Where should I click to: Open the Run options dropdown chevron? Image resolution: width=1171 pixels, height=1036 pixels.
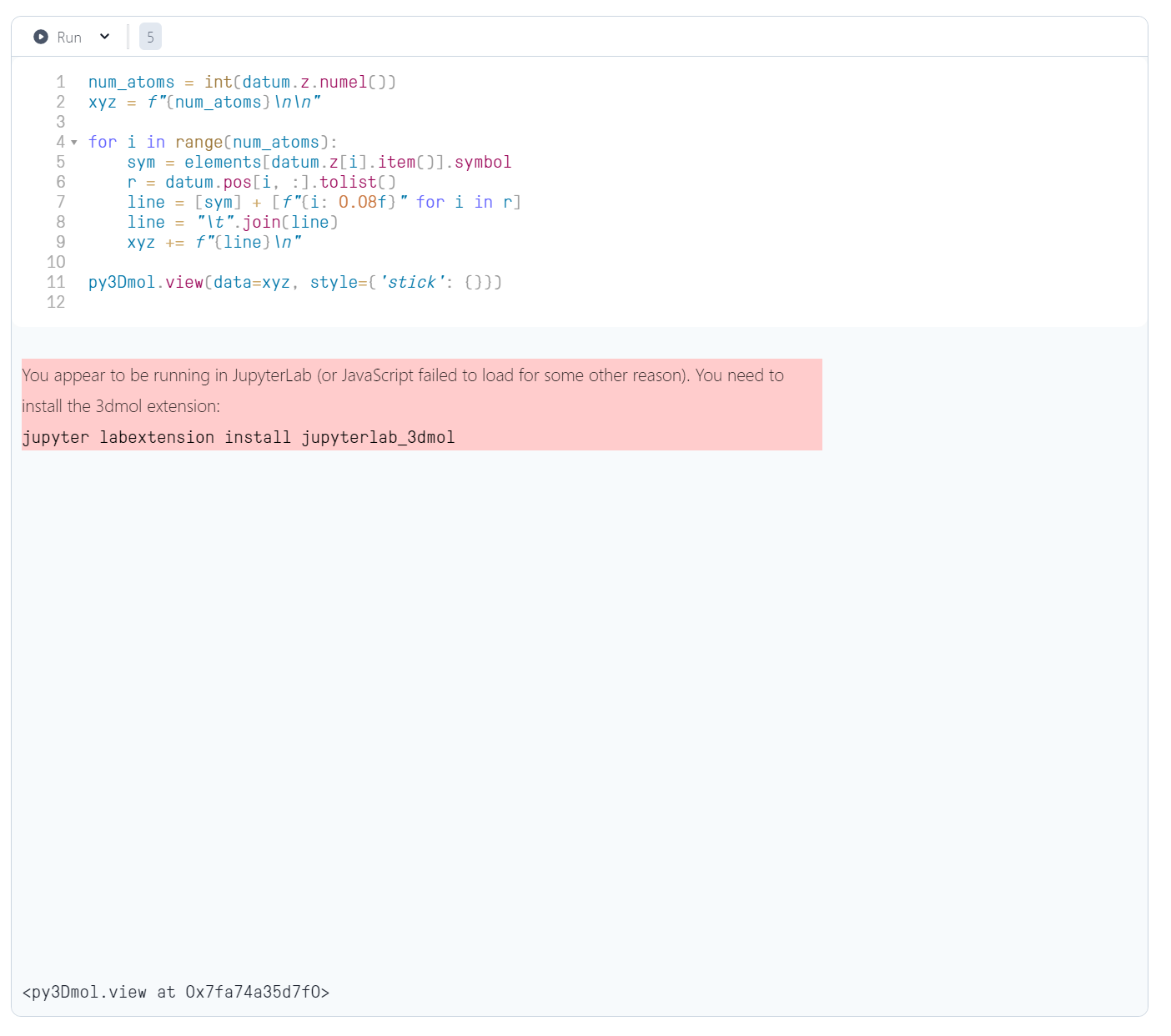click(105, 36)
